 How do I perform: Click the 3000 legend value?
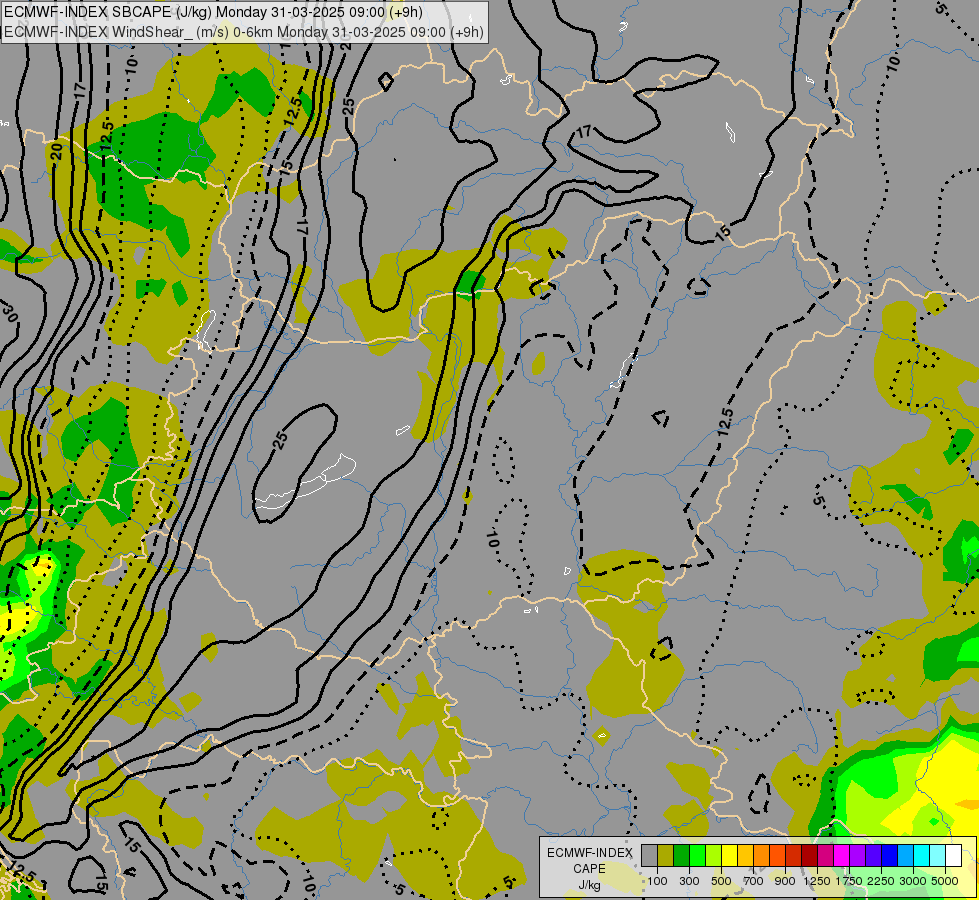(x=913, y=881)
